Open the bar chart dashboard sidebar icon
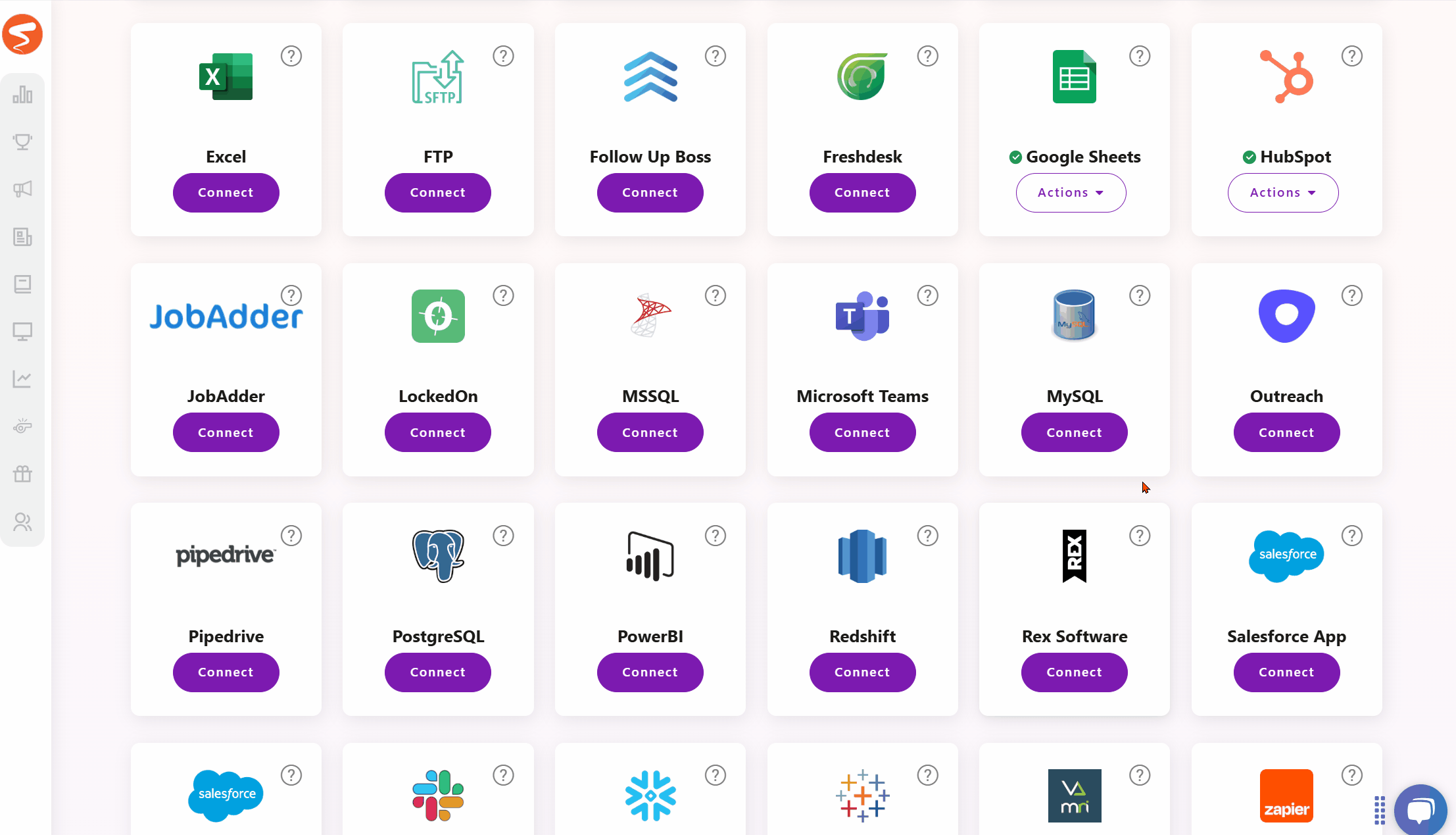1456x835 pixels. [x=22, y=95]
